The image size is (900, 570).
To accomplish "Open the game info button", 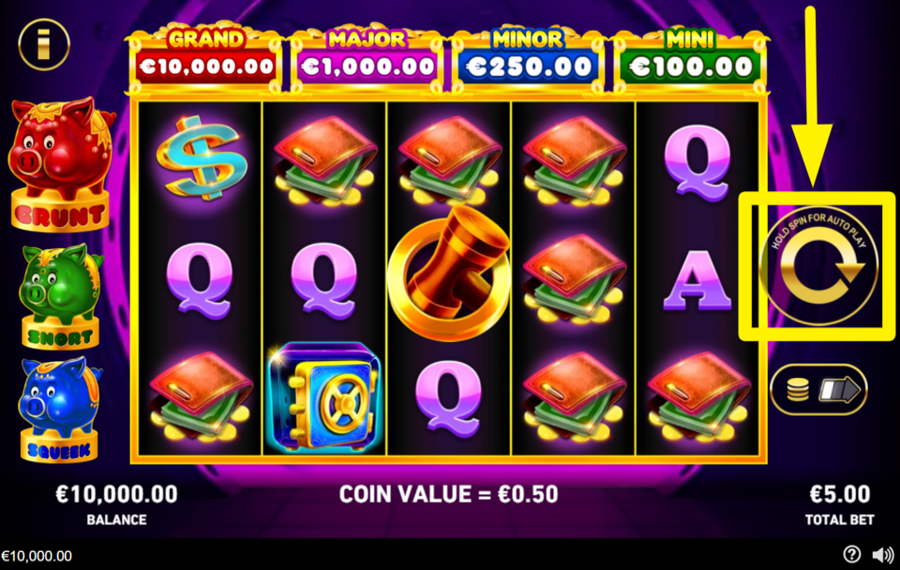I will click(44, 44).
